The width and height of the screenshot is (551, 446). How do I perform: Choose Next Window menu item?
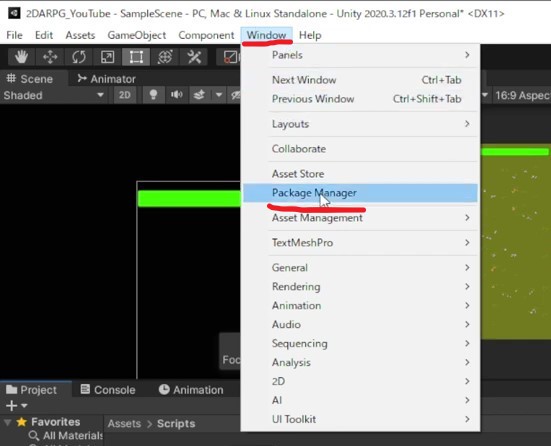click(360, 80)
